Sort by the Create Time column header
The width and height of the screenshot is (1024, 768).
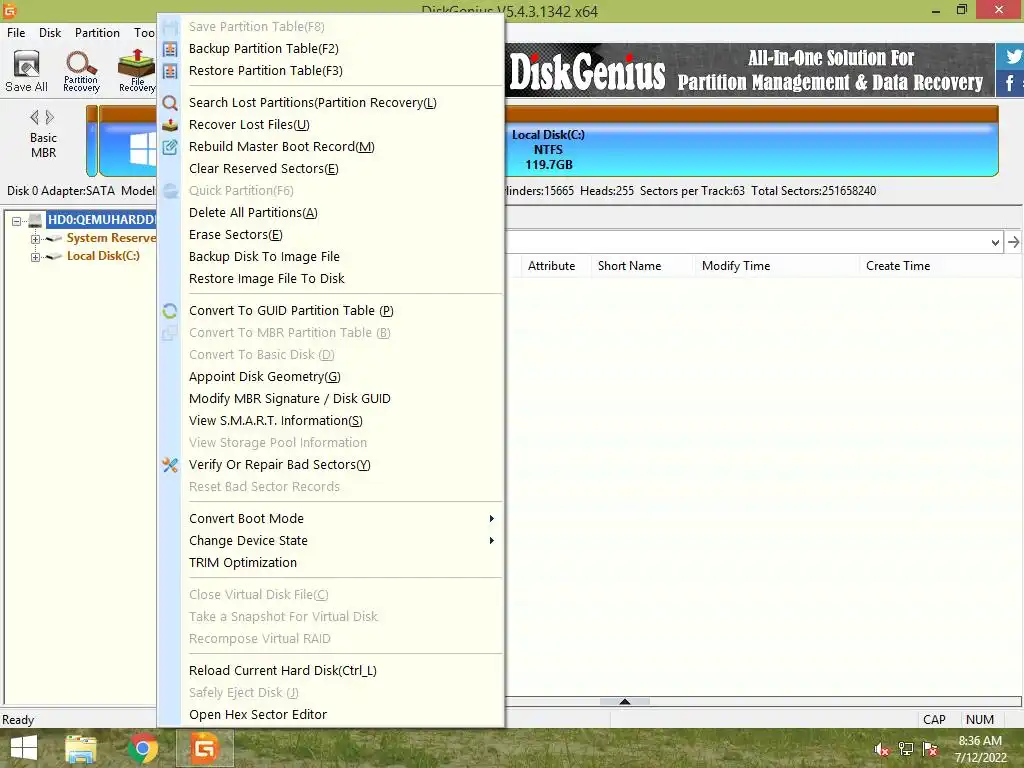point(898,266)
